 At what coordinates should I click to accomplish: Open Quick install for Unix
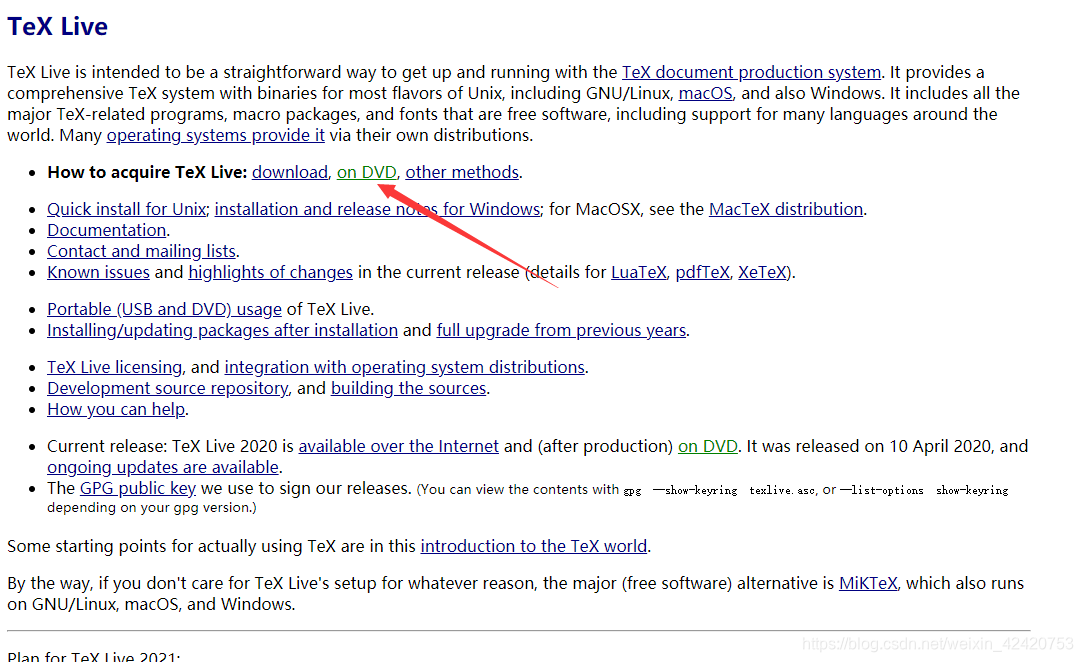[x=126, y=209]
